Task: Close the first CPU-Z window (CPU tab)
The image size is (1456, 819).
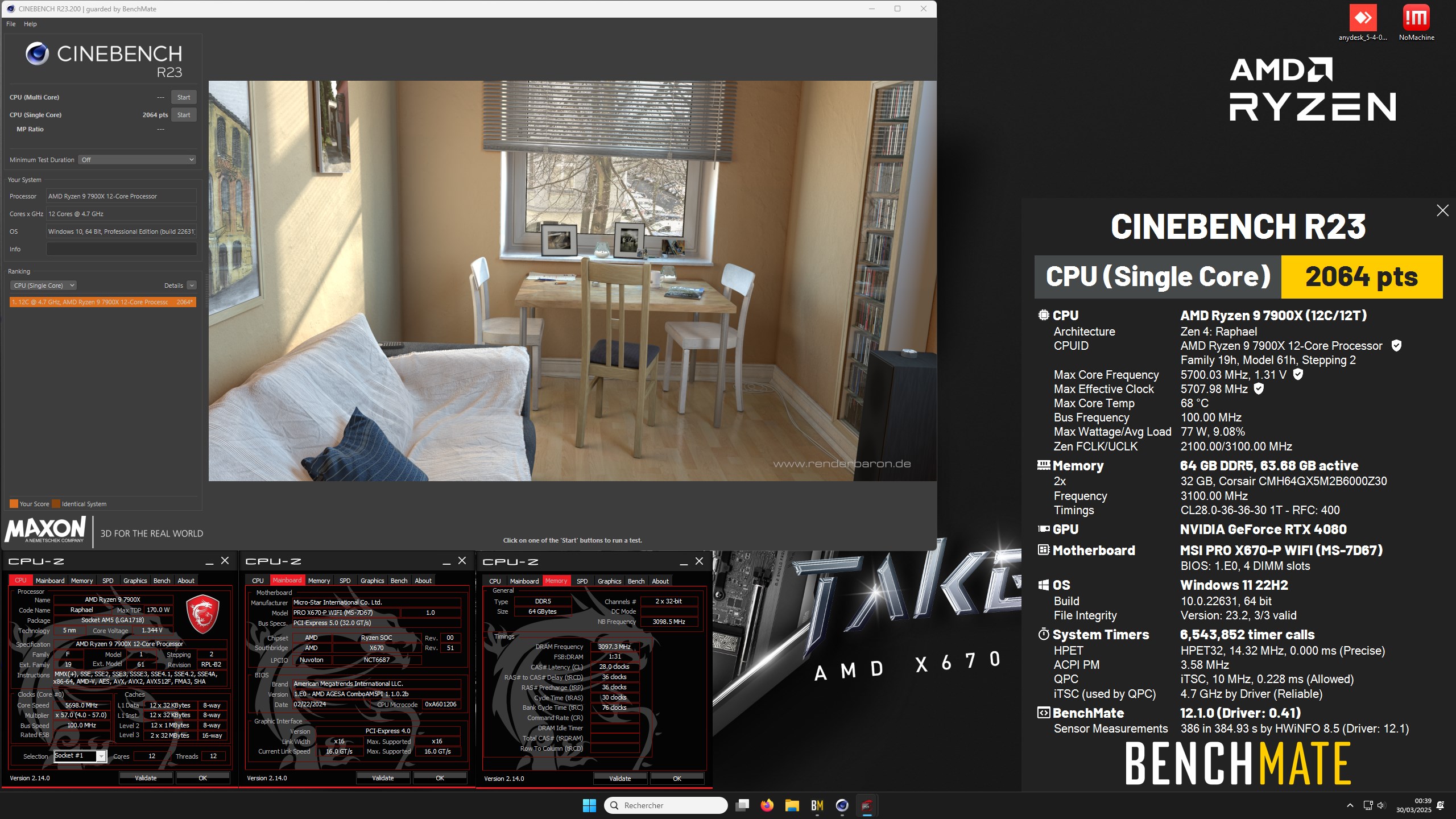Action: 225,561
